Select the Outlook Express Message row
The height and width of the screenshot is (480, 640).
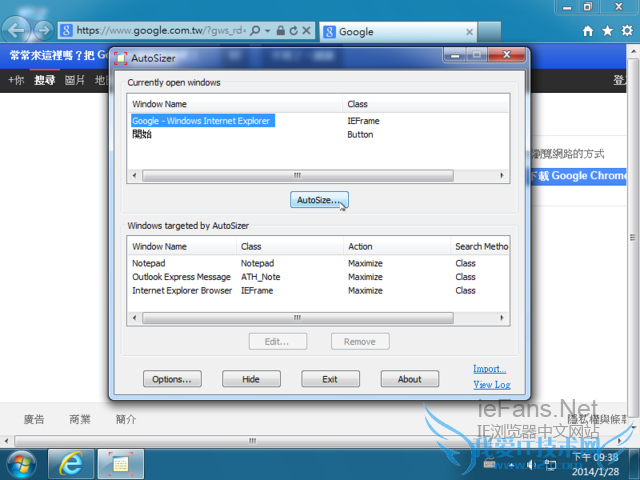point(181,277)
